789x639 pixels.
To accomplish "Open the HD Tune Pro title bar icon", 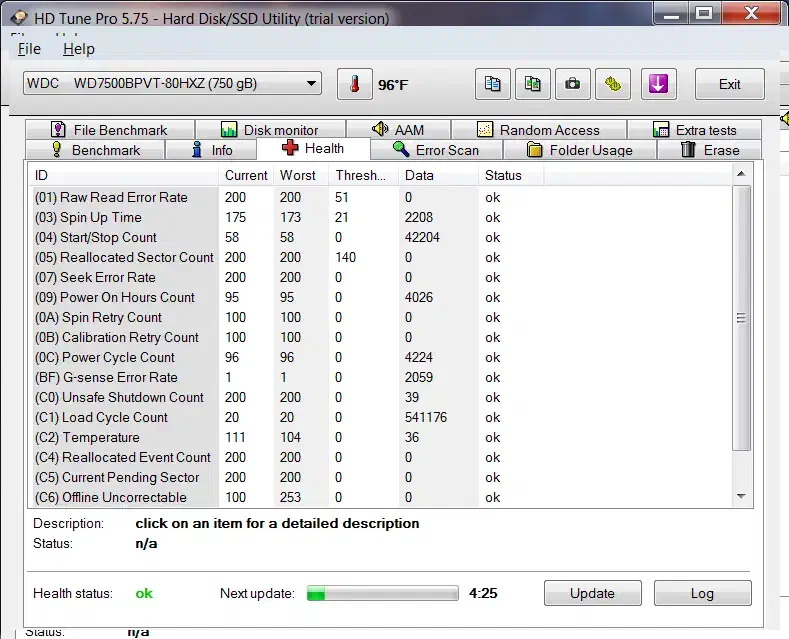I will coord(18,17).
